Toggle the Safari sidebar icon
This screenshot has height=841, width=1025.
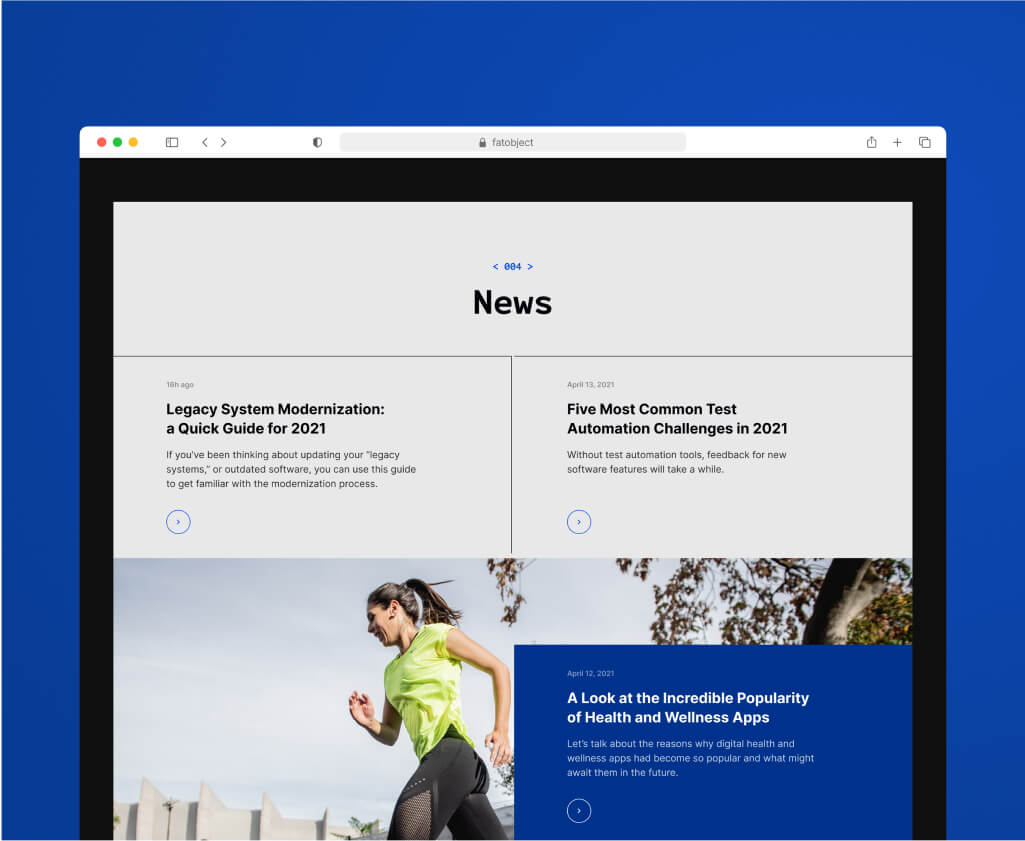tap(172, 142)
